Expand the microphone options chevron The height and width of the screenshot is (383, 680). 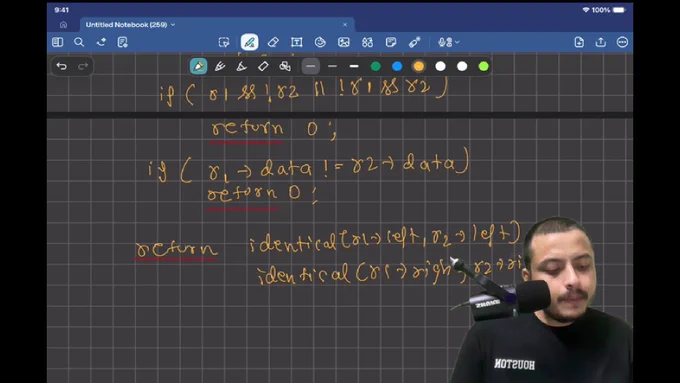pyautogui.click(x=457, y=42)
